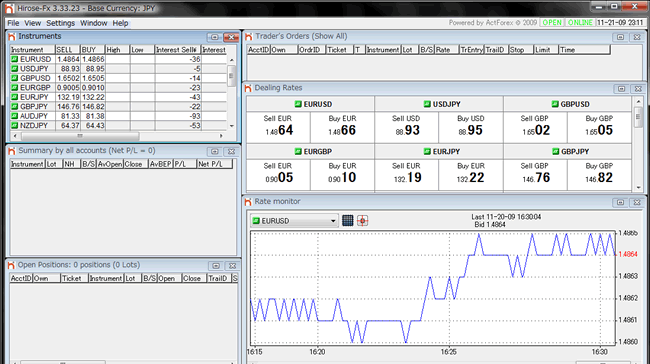Click the Open Positions panel title icon
The image size is (650, 364).
point(11,265)
